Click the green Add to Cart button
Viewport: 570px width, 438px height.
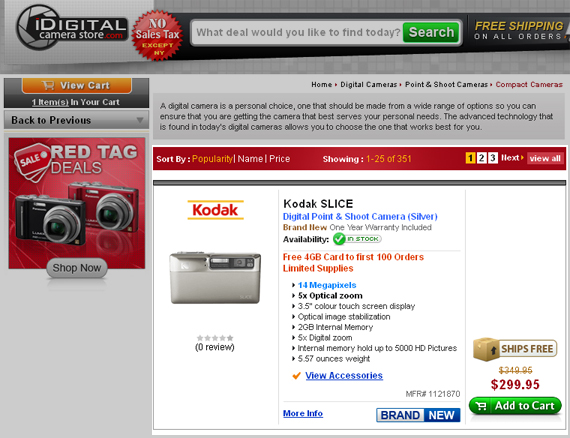click(515, 405)
